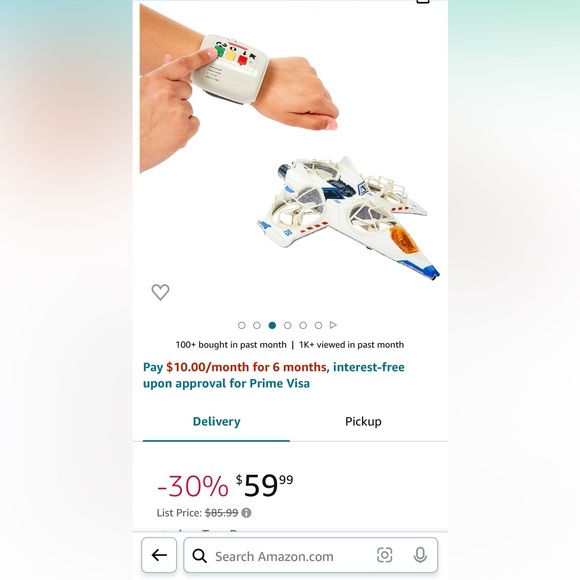Tap the spaceship drone product image

pos(348,218)
